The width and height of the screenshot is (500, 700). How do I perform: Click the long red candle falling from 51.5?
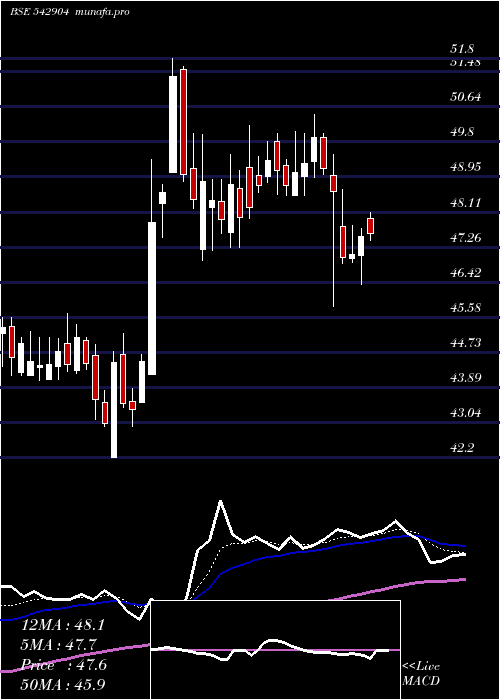coord(183,122)
